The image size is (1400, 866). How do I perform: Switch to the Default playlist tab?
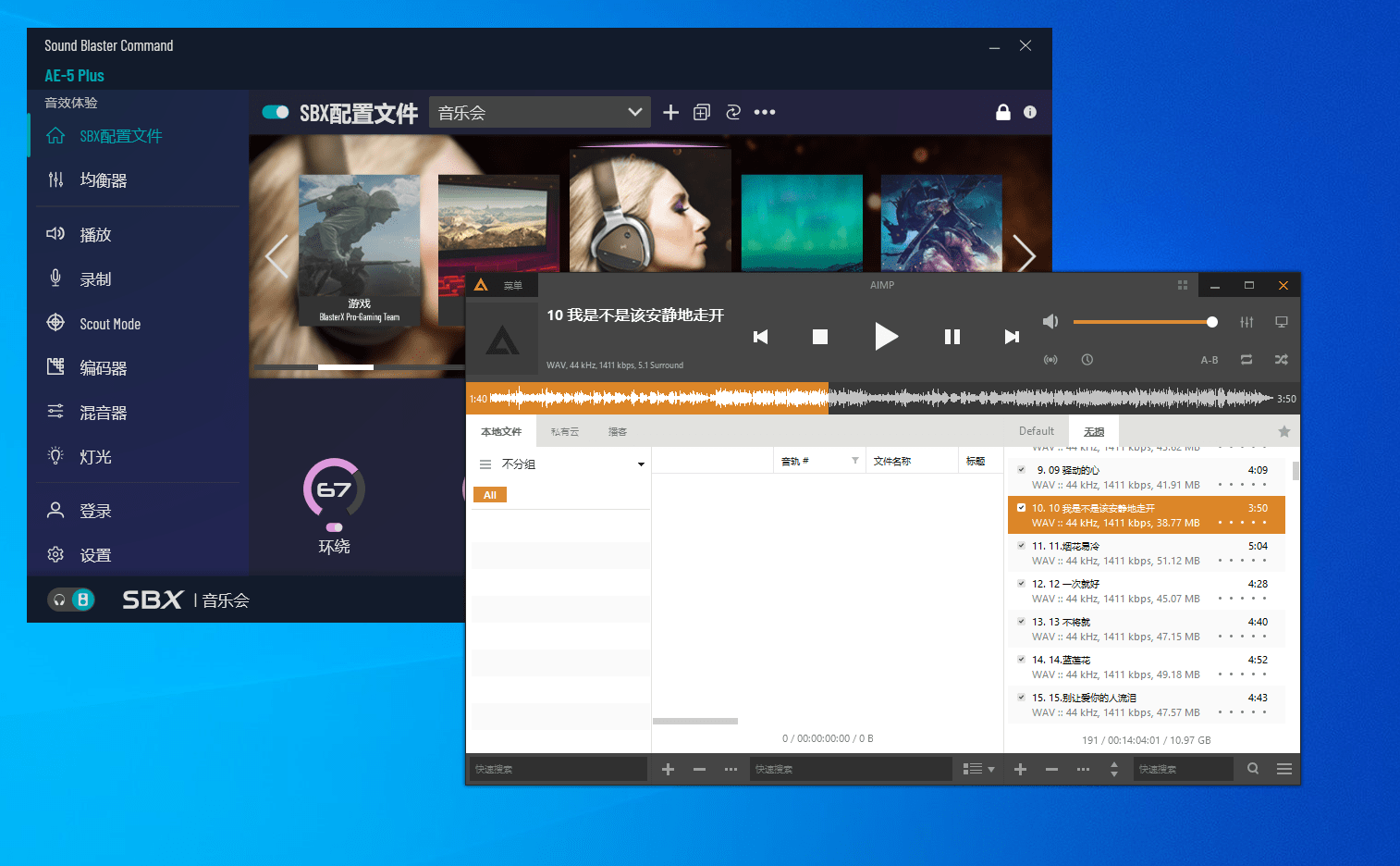1036,431
